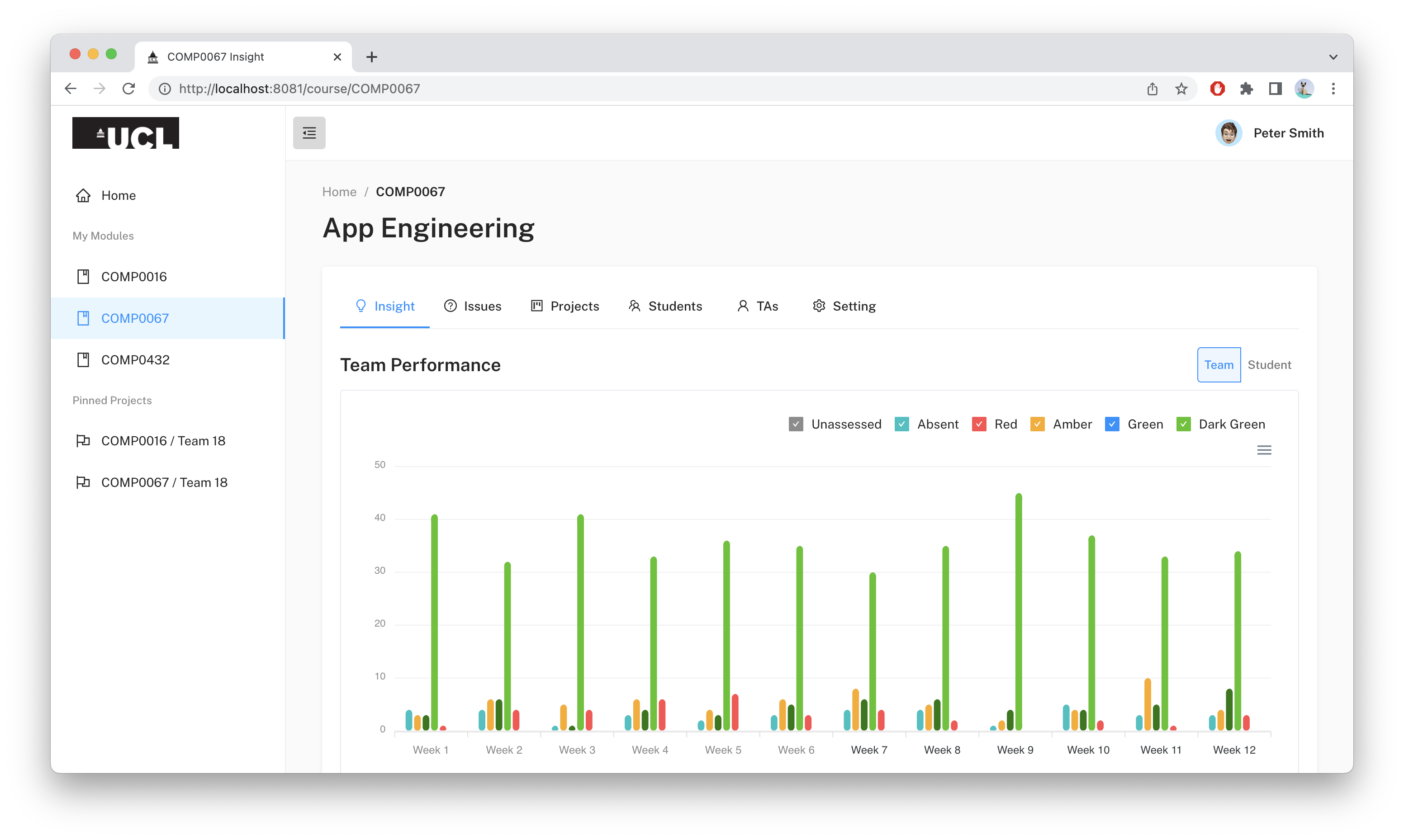Screen dimensions: 1404x840
Task: Go to Home in the sidebar
Action: 167,195
